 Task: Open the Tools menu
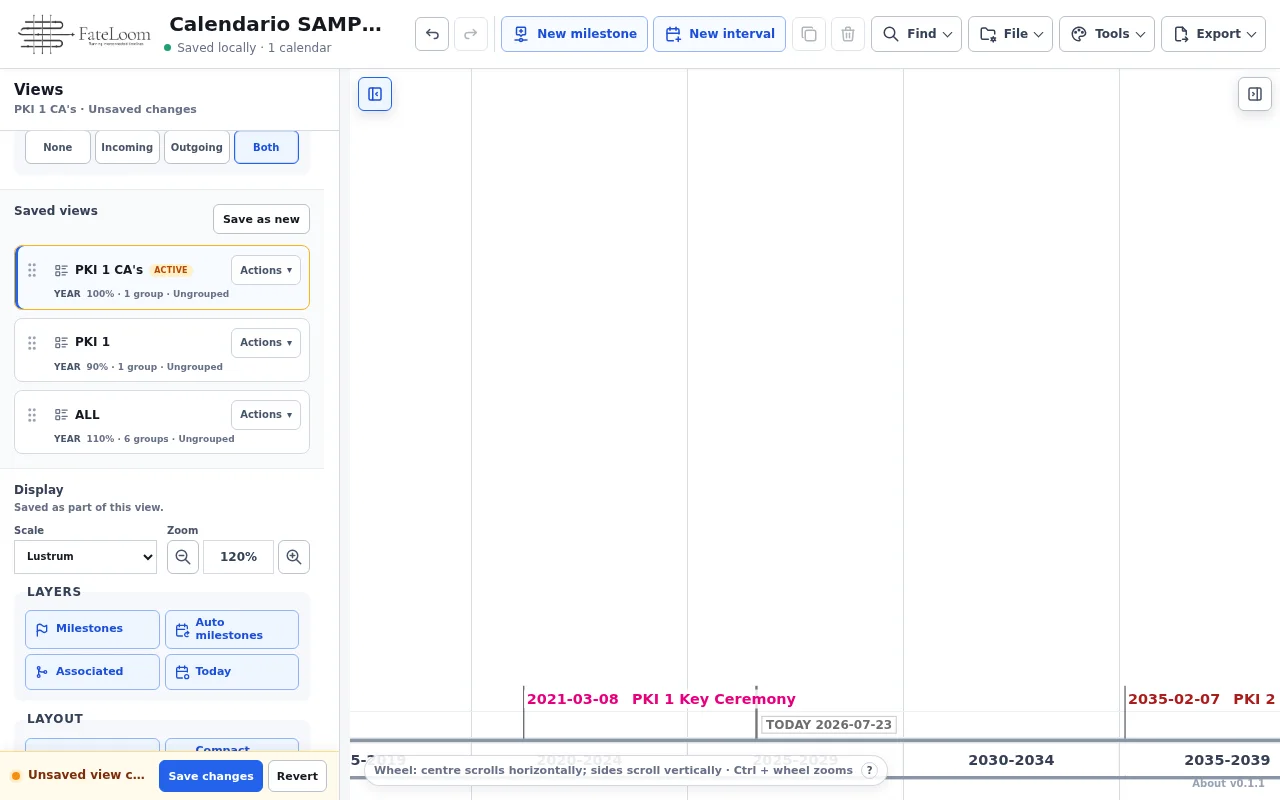[1107, 34]
